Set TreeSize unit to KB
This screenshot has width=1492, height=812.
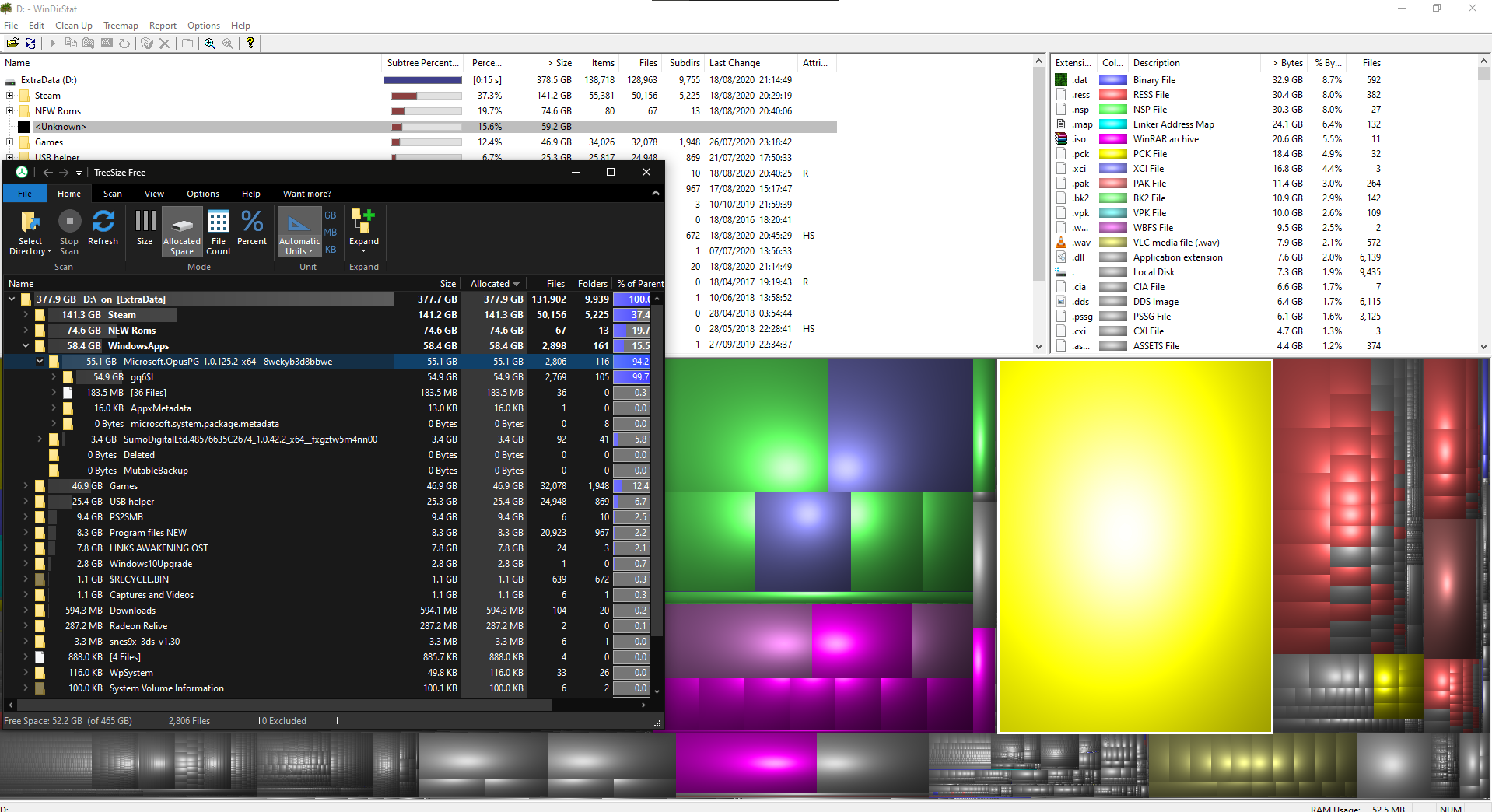pyautogui.click(x=331, y=250)
